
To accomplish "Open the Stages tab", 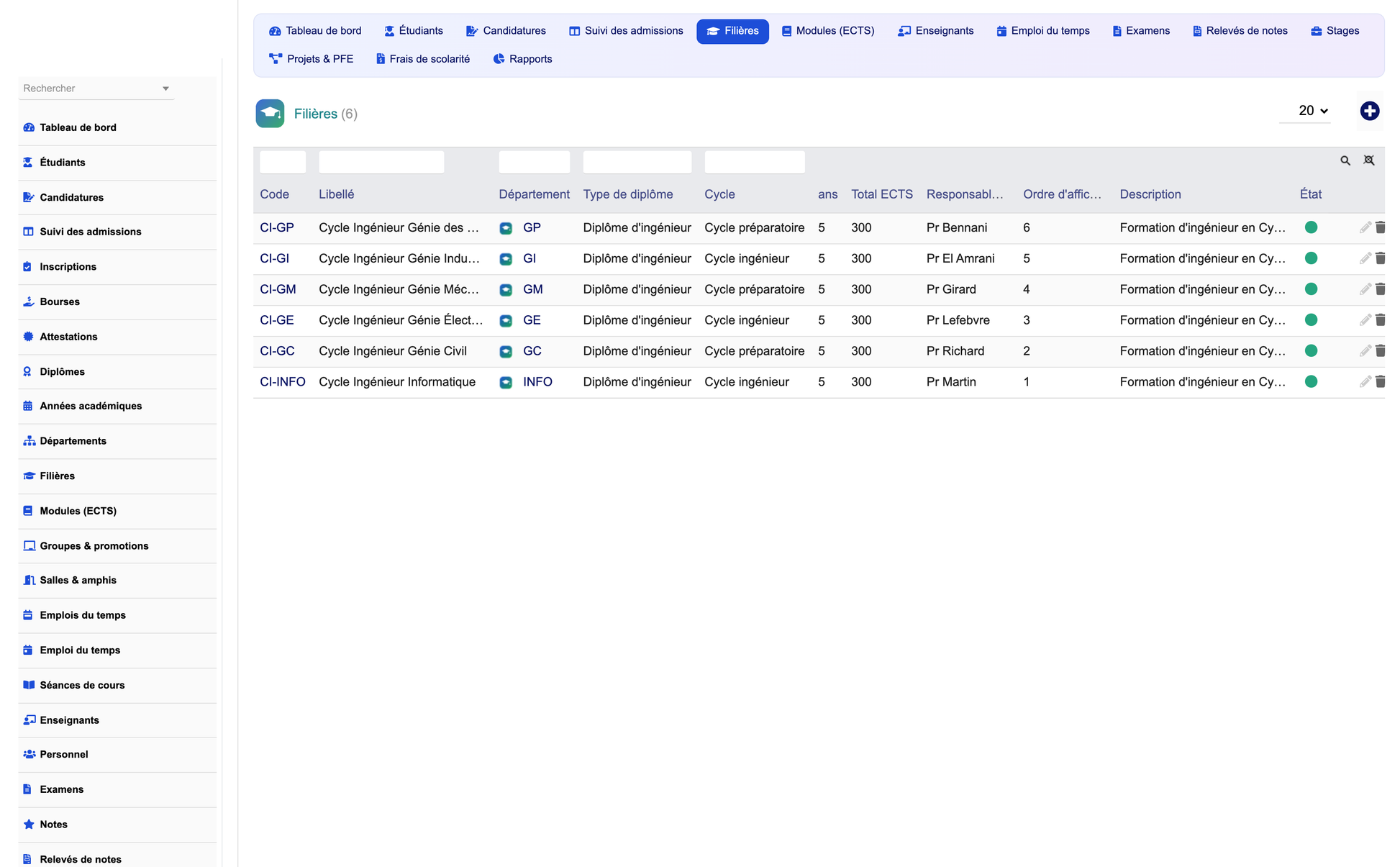I will (x=1335, y=31).
